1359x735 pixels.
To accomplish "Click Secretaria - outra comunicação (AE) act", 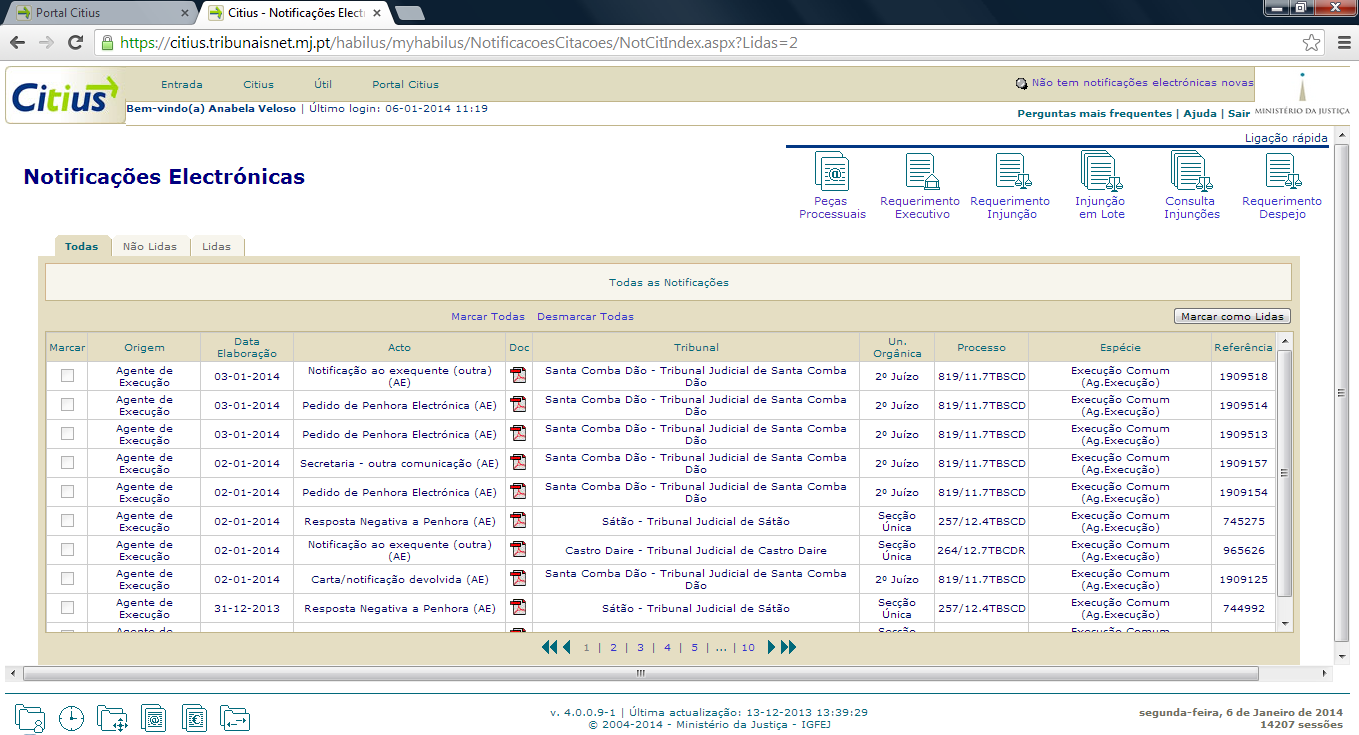I will [x=399, y=464].
